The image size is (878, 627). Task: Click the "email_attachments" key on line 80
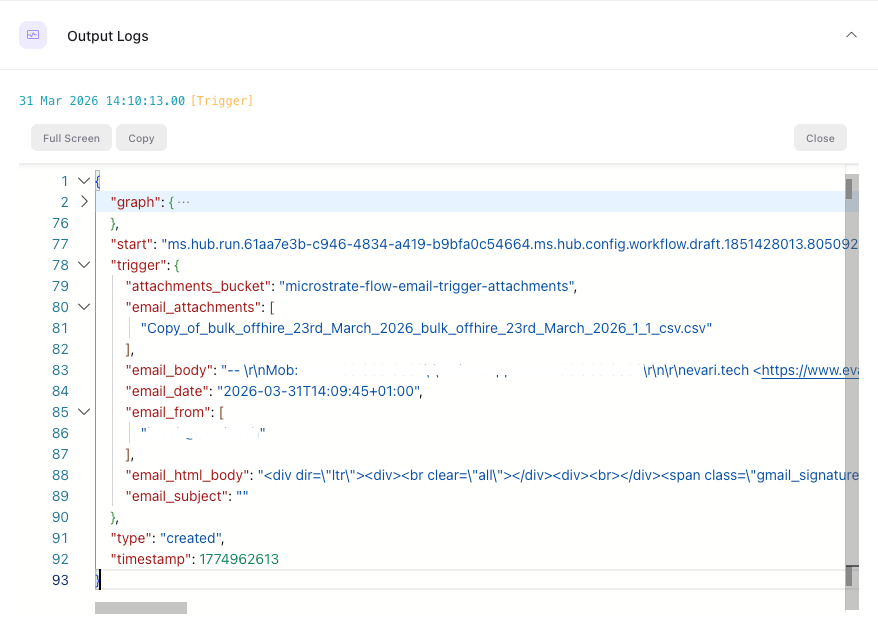pyautogui.click(x=194, y=307)
